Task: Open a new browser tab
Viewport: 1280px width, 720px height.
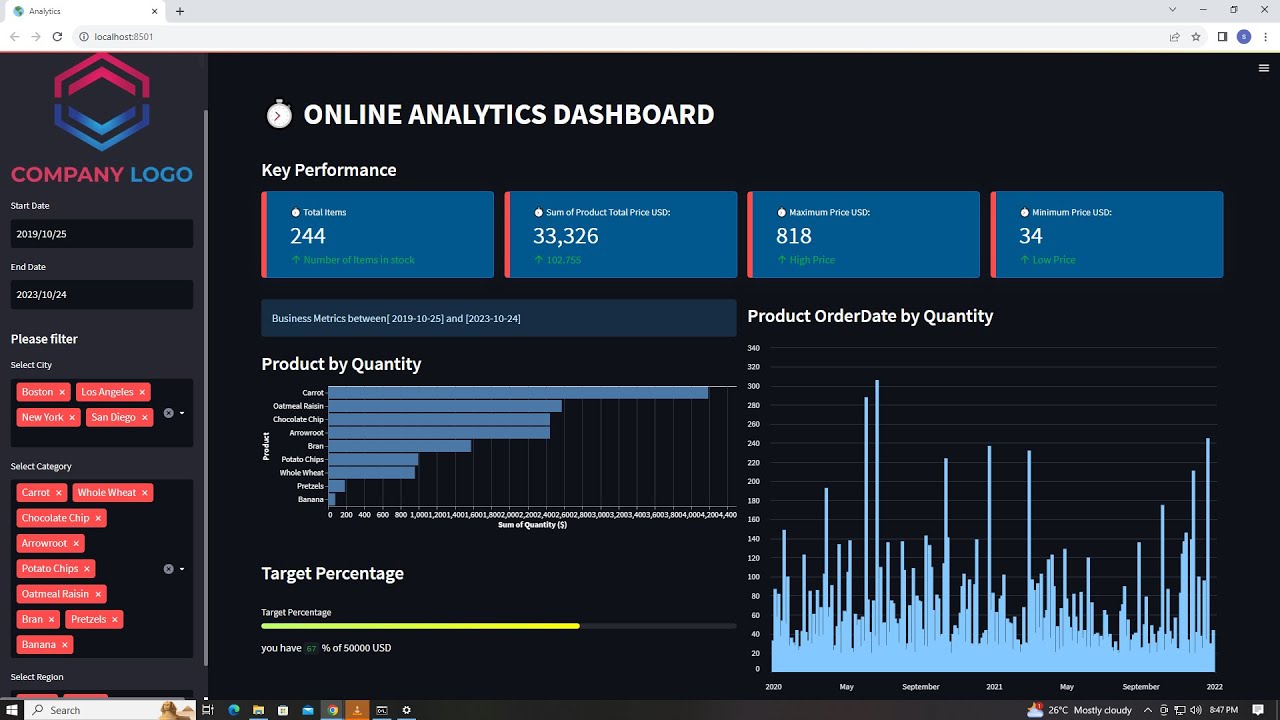Action: coord(180,11)
